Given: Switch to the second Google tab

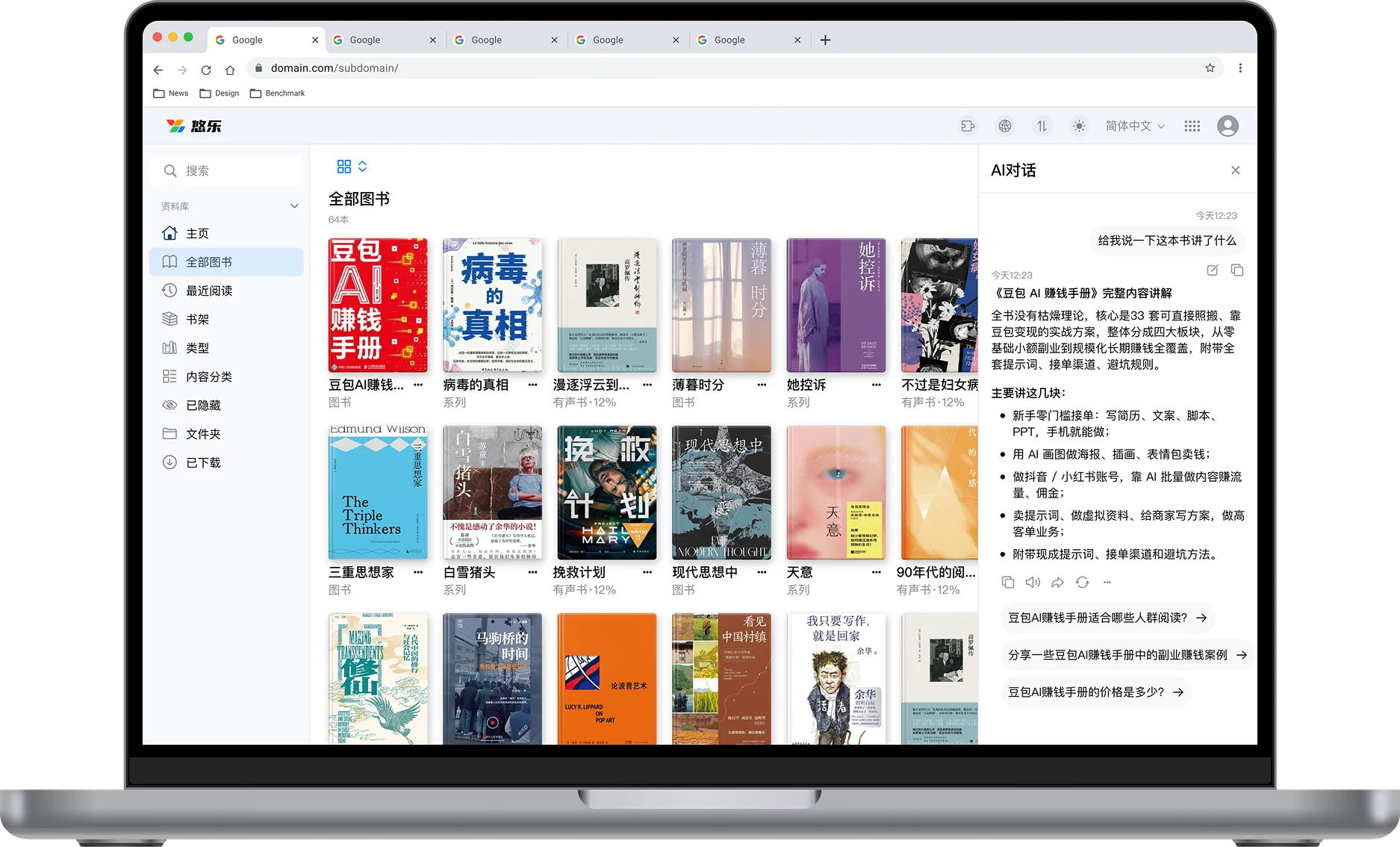Looking at the screenshot, I should point(385,40).
